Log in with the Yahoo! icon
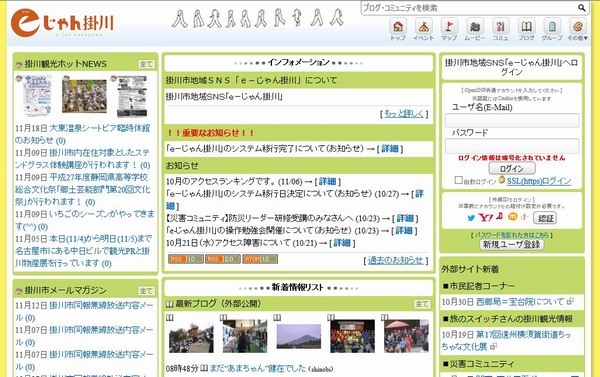The height and width of the screenshot is (377, 600). tap(486, 218)
